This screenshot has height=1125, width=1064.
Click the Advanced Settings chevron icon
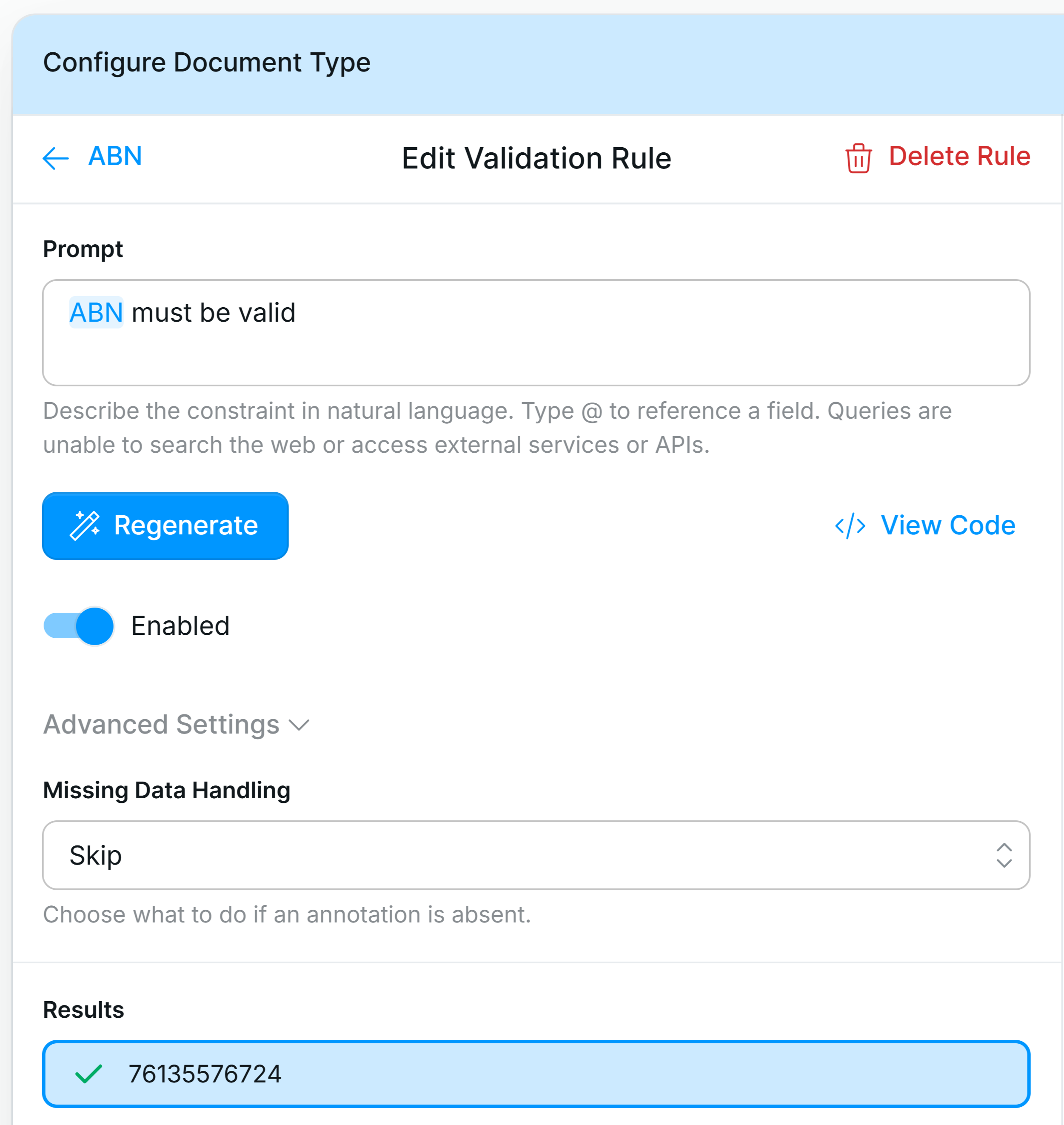[299, 725]
